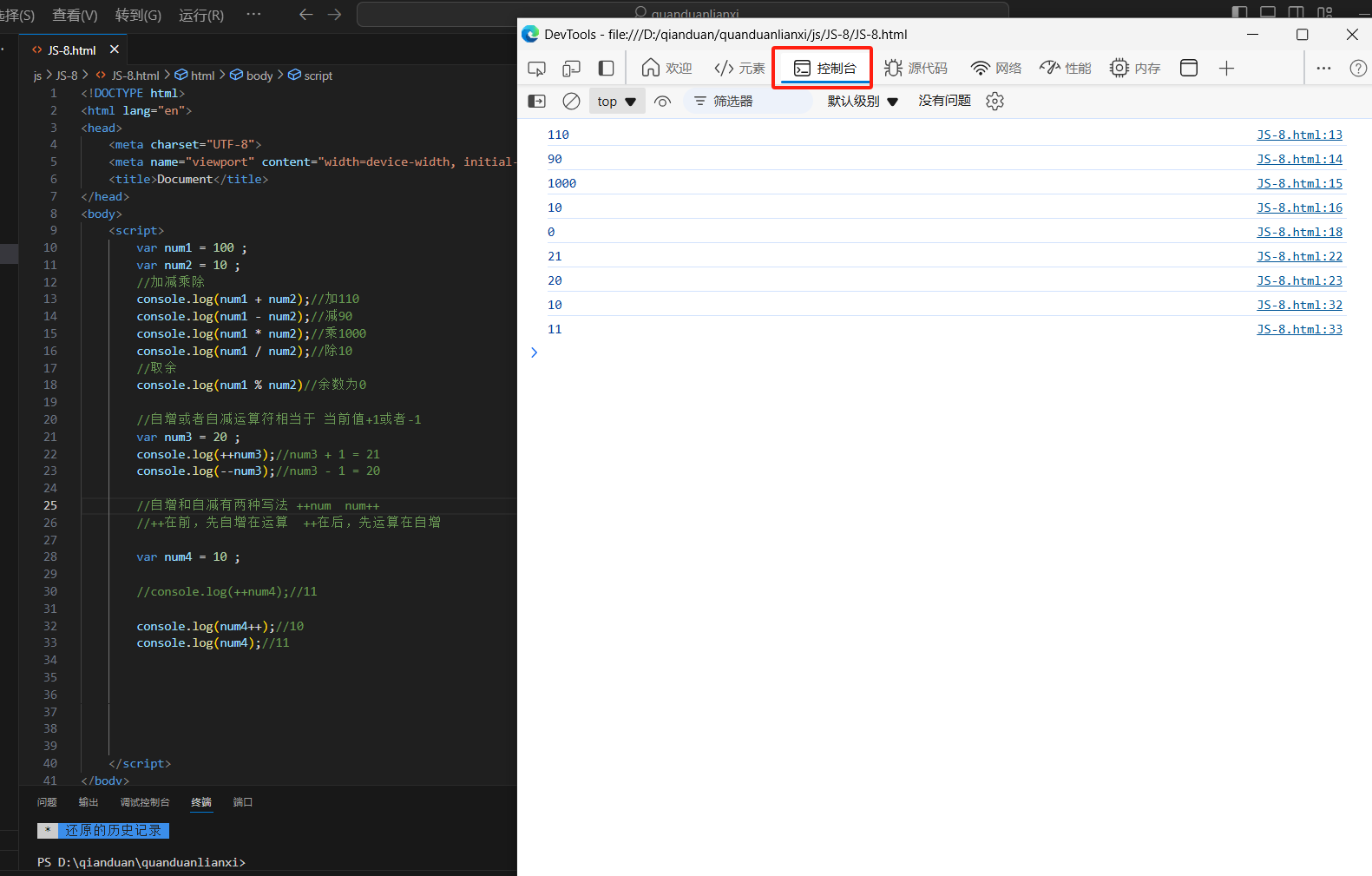The height and width of the screenshot is (876, 1372).
Task: Click the body breadcrumb item
Action: [x=252, y=76]
